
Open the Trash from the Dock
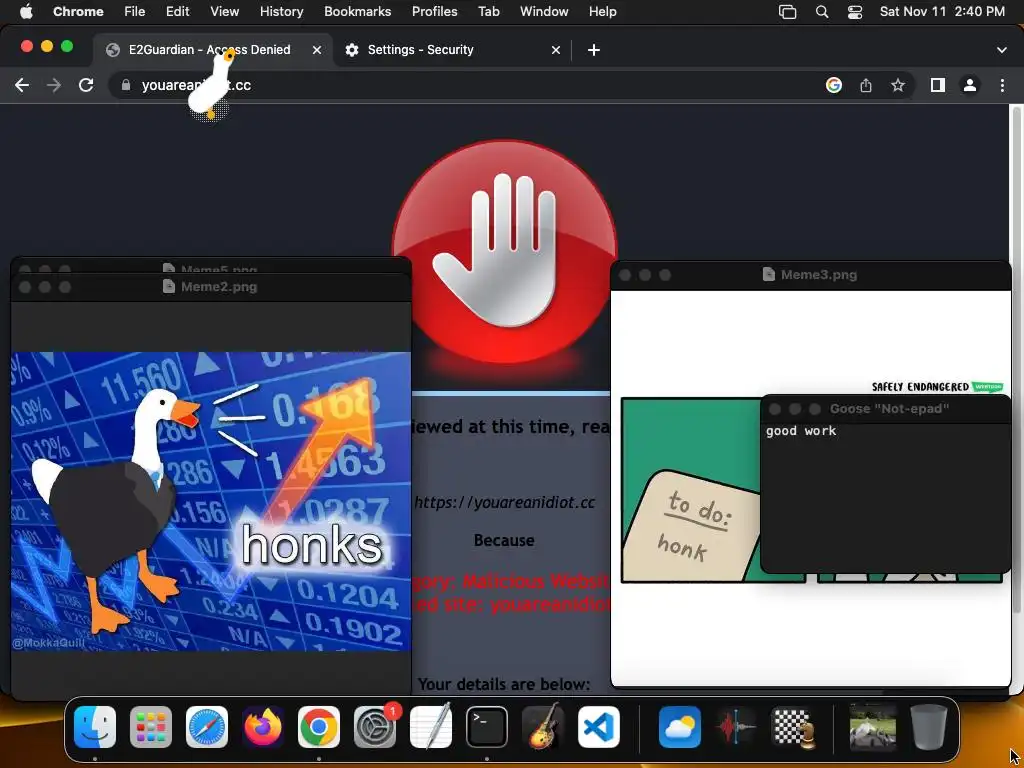point(929,727)
